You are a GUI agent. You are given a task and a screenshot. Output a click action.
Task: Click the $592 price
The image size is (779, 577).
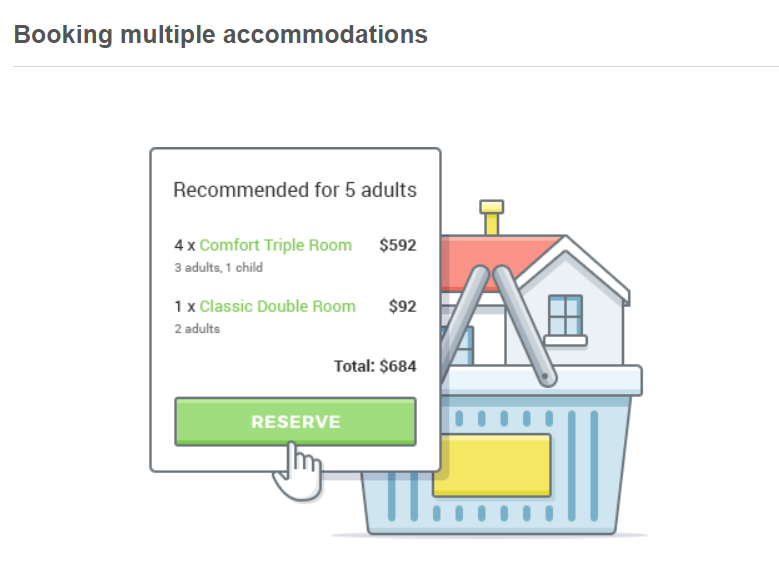[398, 245]
